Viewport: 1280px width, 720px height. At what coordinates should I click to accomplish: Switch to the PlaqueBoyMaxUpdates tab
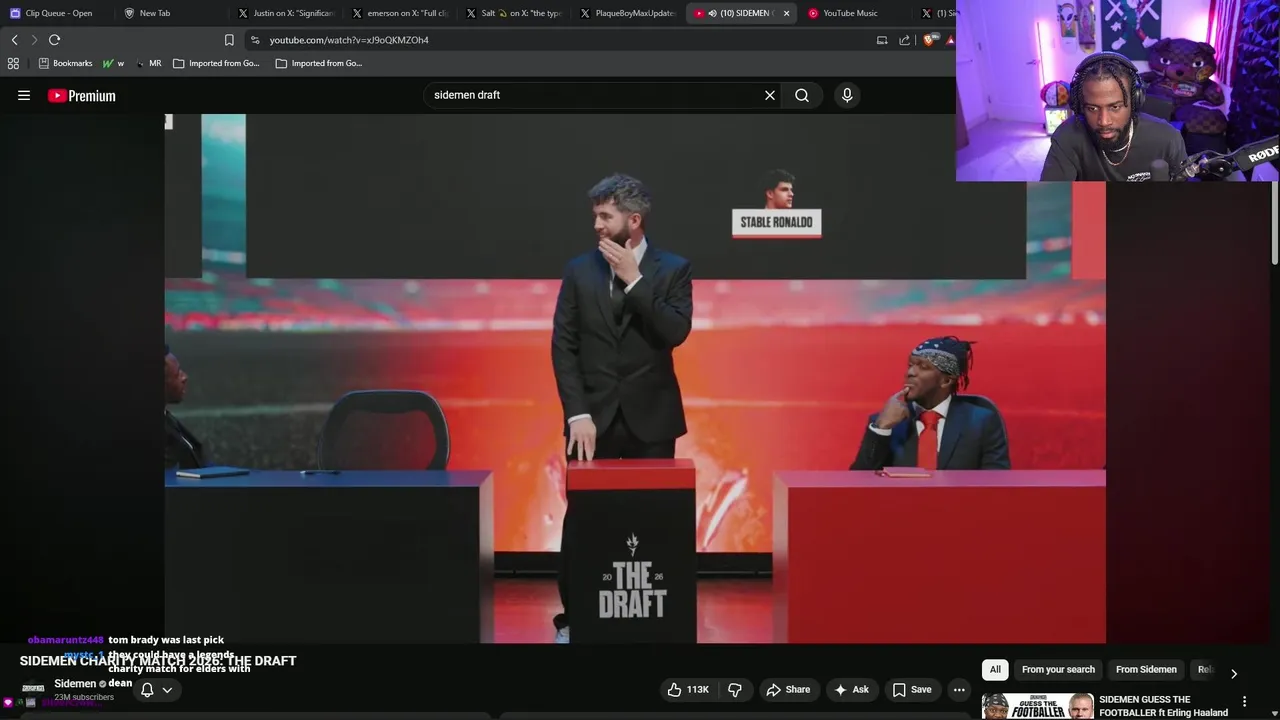click(x=628, y=13)
